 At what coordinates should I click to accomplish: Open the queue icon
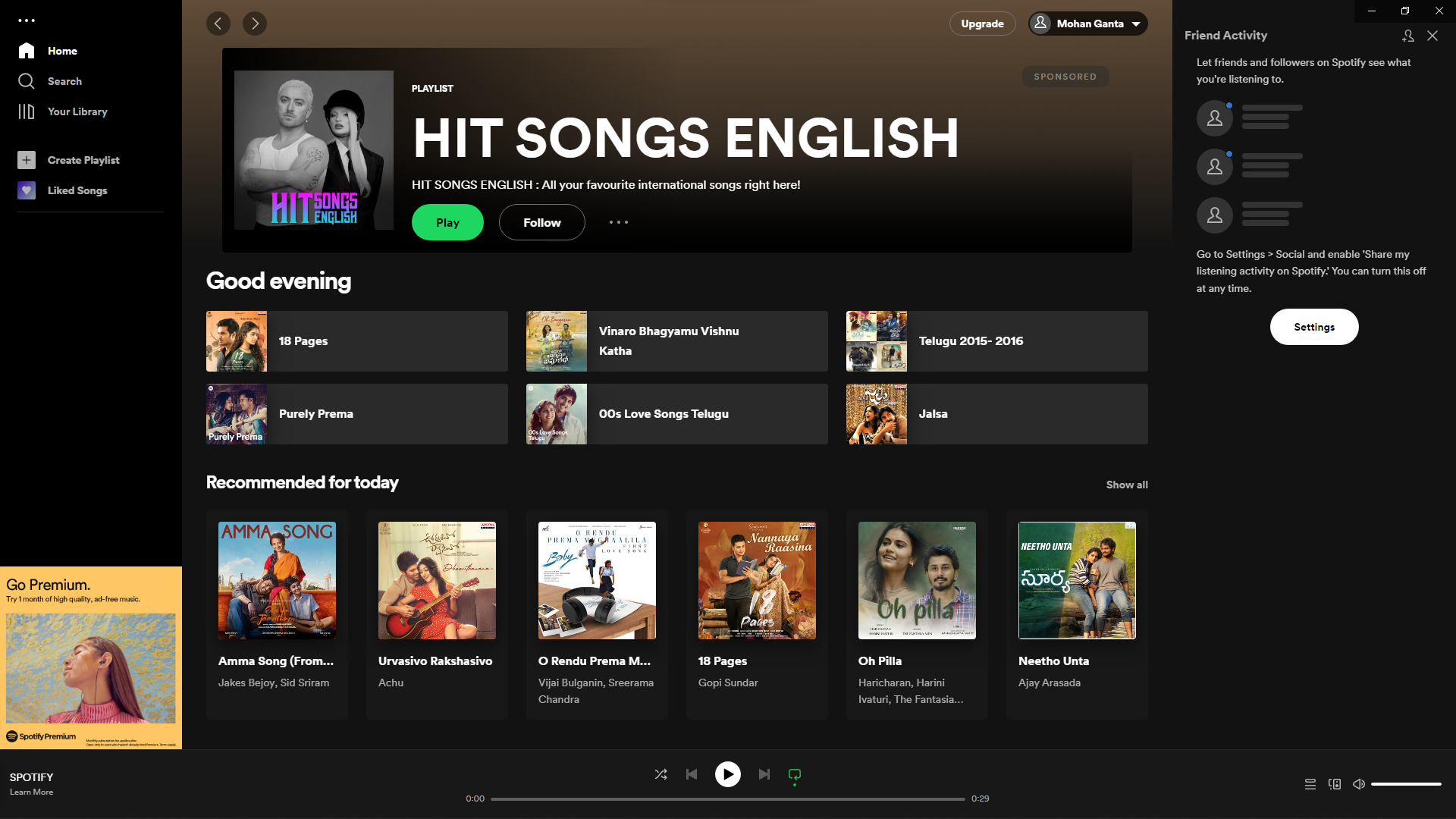click(x=1310, y=784)
